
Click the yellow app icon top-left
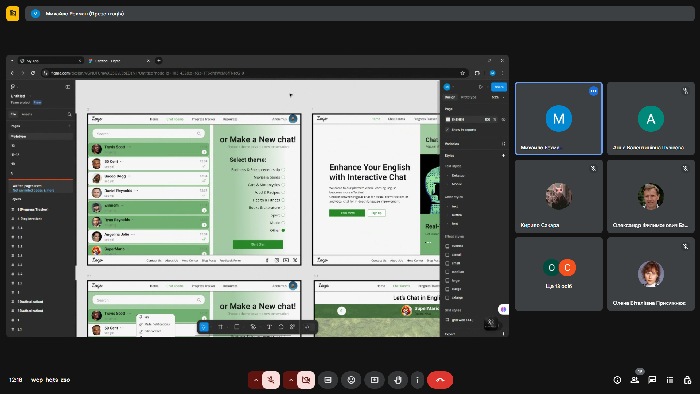tap(12, 13)
